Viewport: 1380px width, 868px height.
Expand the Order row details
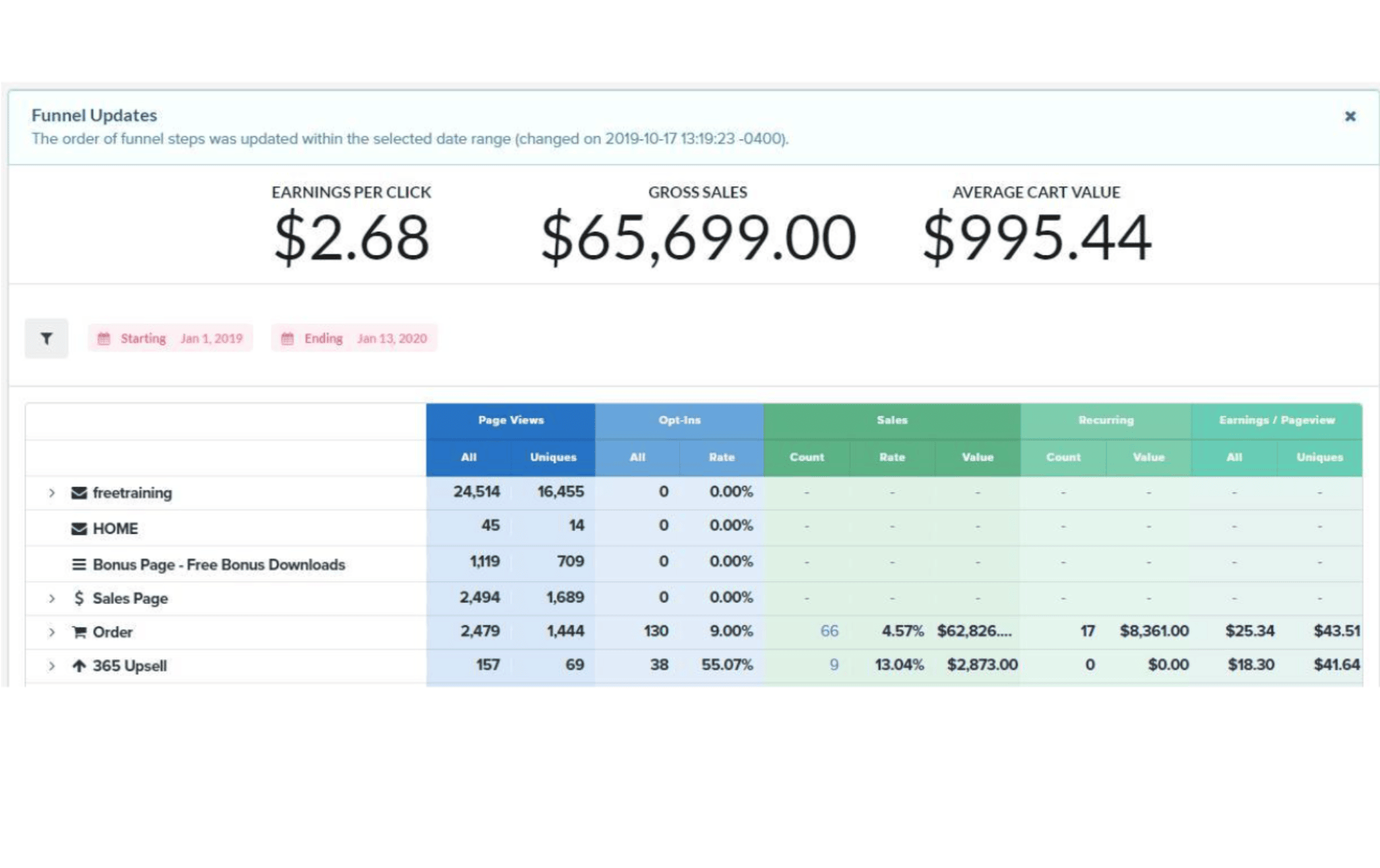coord(52,632)
